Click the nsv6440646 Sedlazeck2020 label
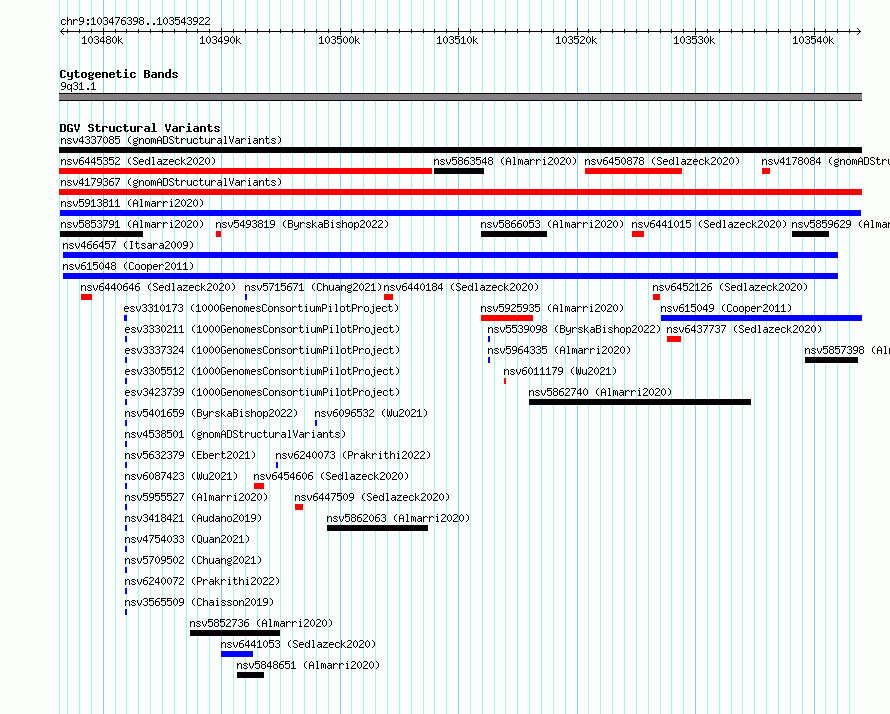Viewport: 890px width, 714px height. tap(158, 287)
